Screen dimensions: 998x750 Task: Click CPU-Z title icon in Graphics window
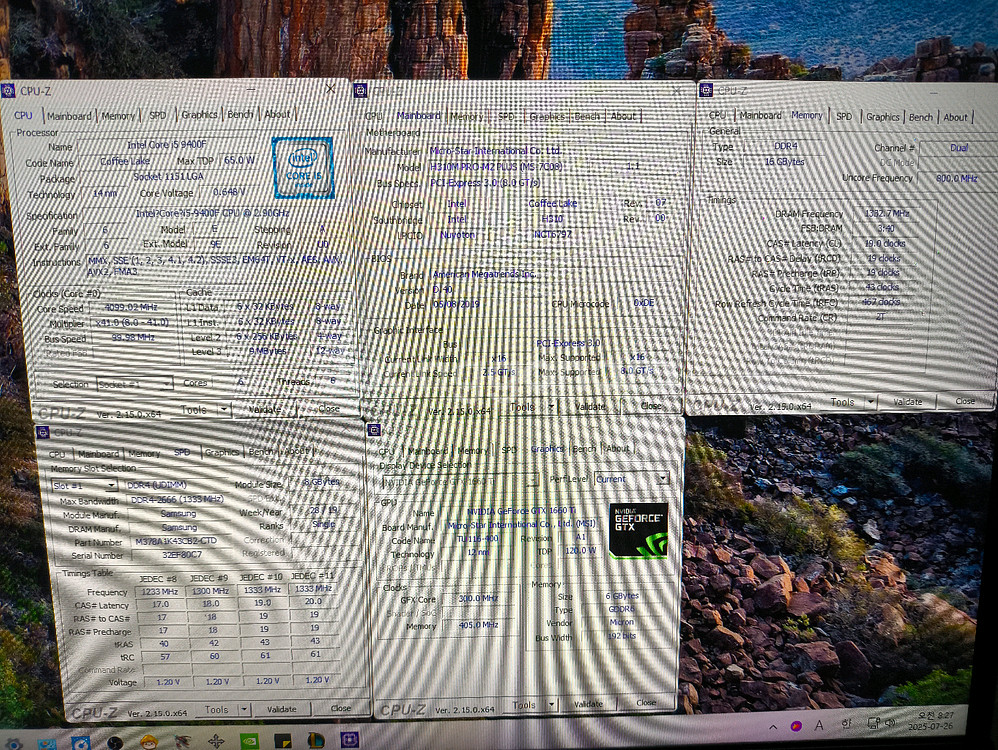point(374,430)
